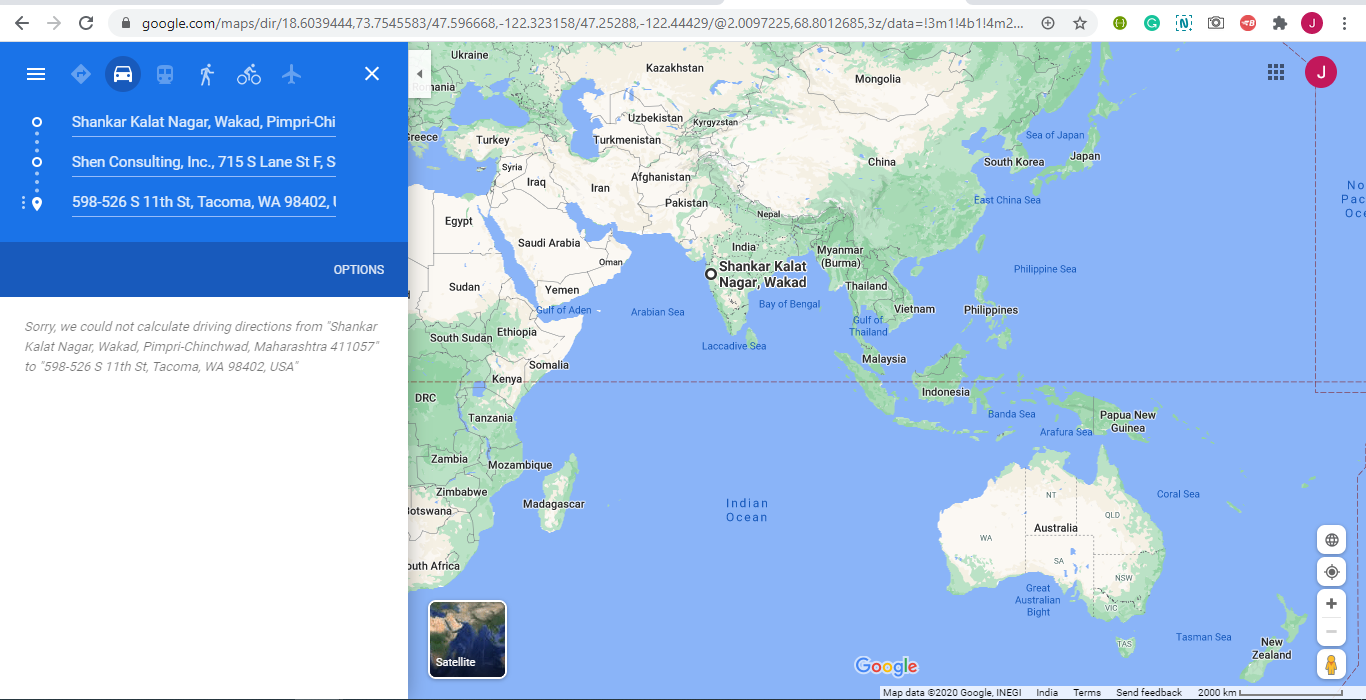The width and height of the screenshot is (1366, 700).
Task: Select best travel mode icon
Action: [x=81, y=74]
